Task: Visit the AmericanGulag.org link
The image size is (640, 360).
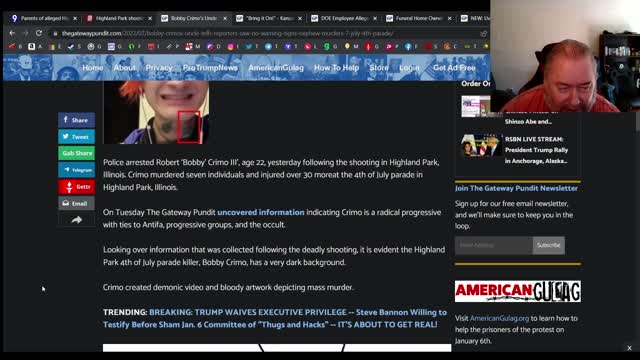Action: point(499,318)
